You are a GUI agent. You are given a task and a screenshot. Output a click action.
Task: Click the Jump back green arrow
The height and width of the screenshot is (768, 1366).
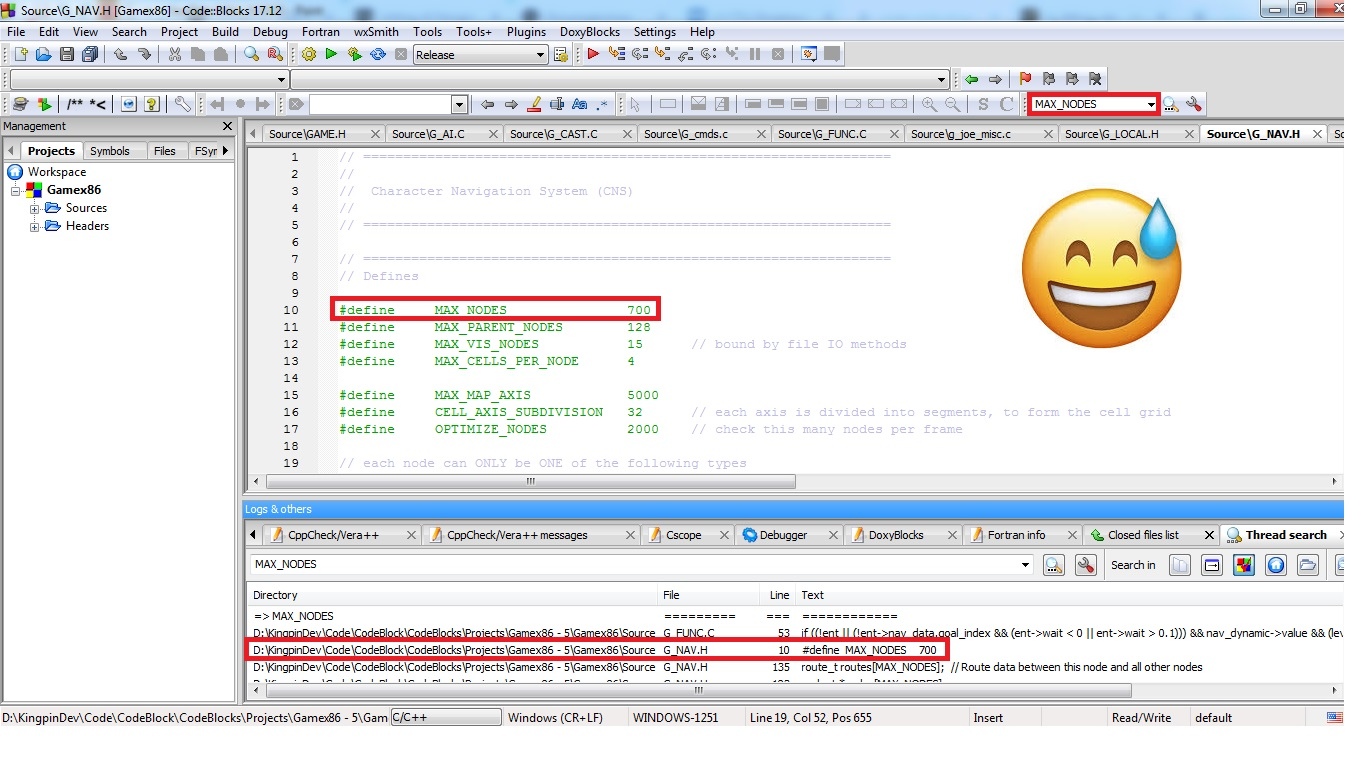(971, 79)
